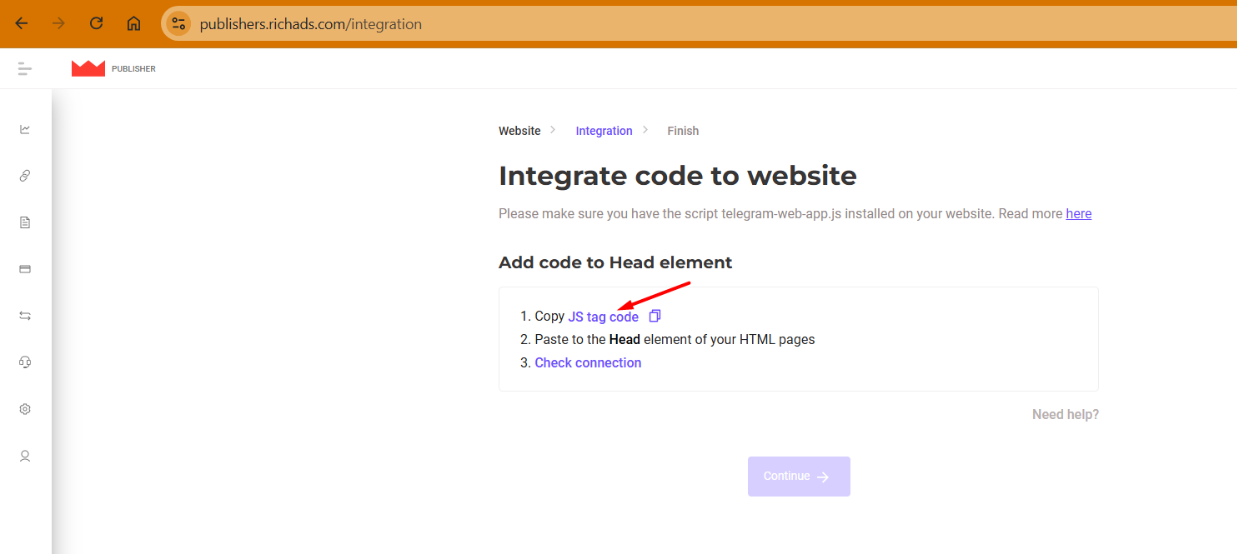The height and width of the screenshot is (557, 1237).
Task: Select the payment card icon in sidebar
Action: click(25, 269)
